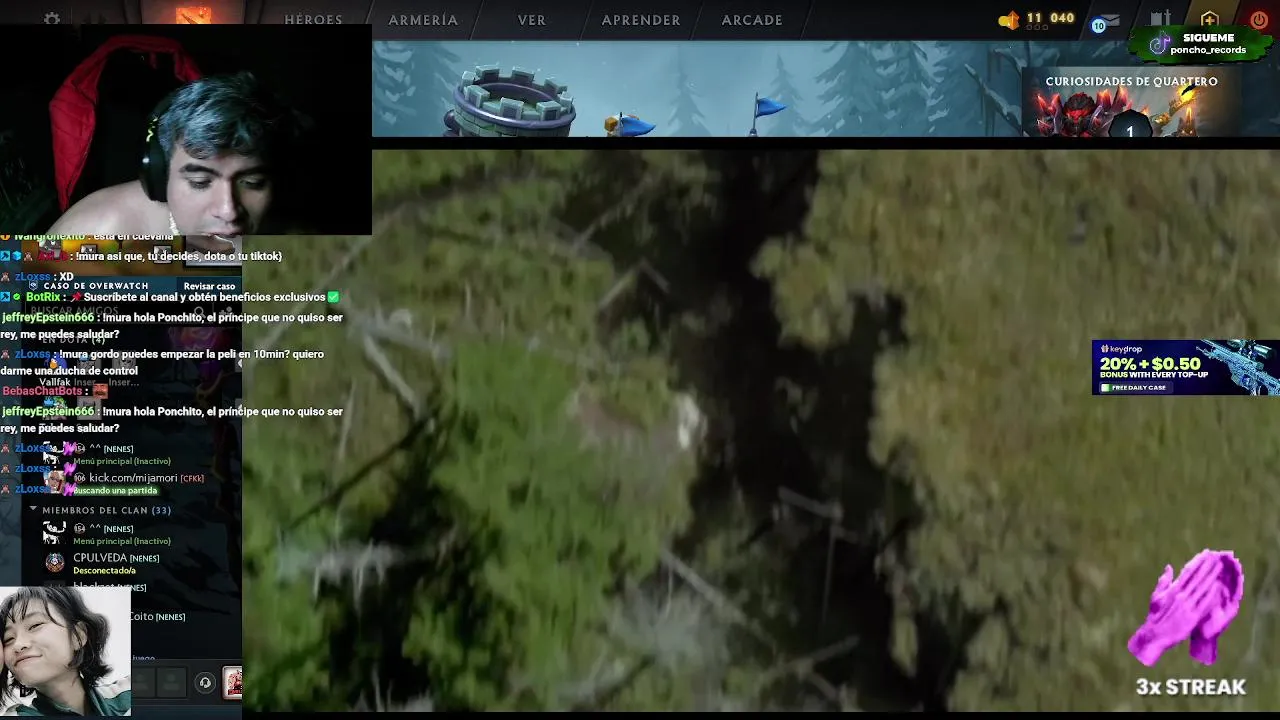Click the headset voice chat icon
This screenshot has height=720, width=1280.
pyautogui.click(x=205, y=683)
